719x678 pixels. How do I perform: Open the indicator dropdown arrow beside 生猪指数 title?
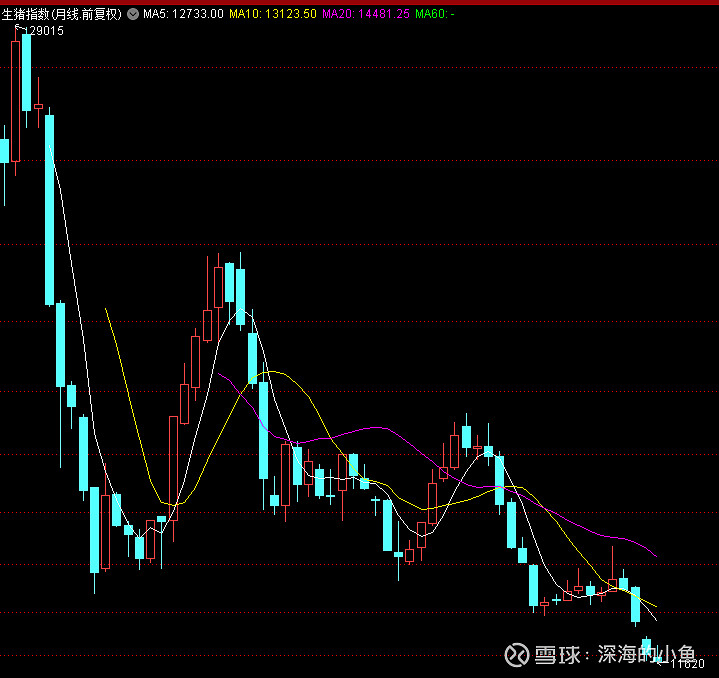click(x=133, y=14)
